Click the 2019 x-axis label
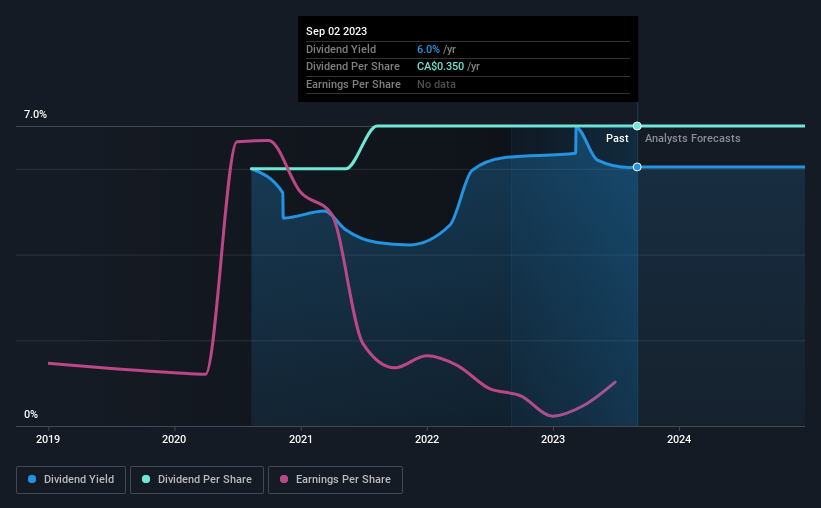821x508 pixels. coord(48,439)
